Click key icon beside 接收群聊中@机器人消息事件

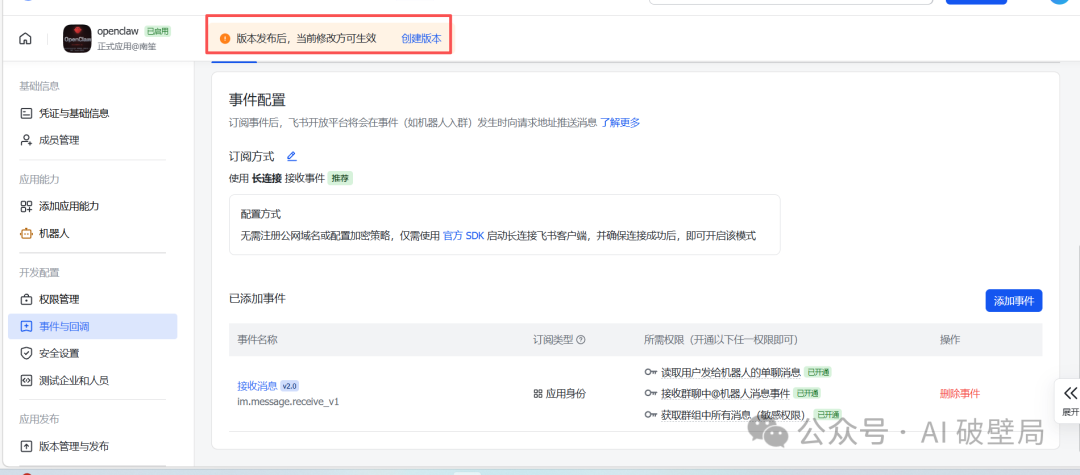(651, 394)
